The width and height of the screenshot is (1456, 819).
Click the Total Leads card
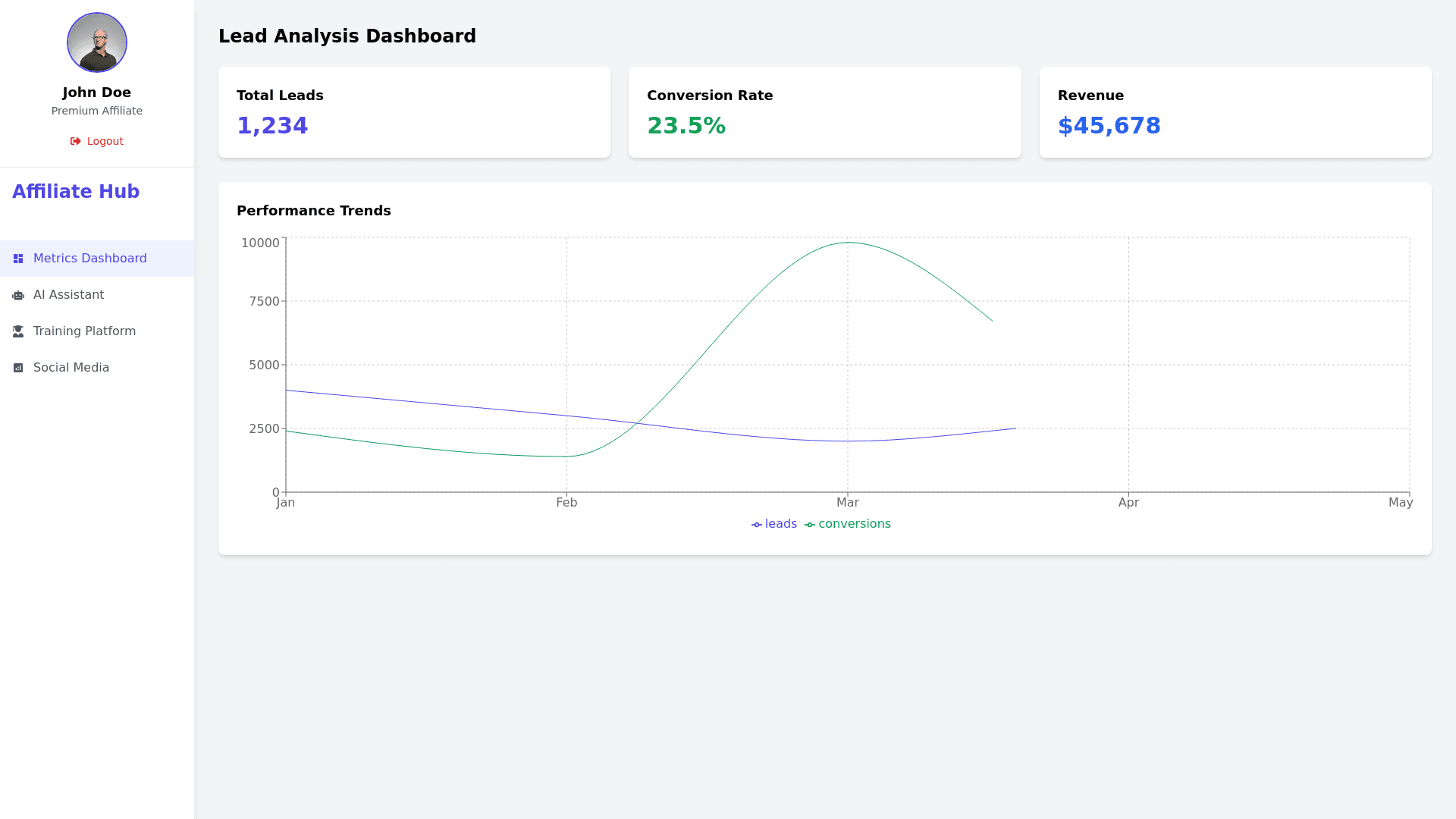(414, 112)
